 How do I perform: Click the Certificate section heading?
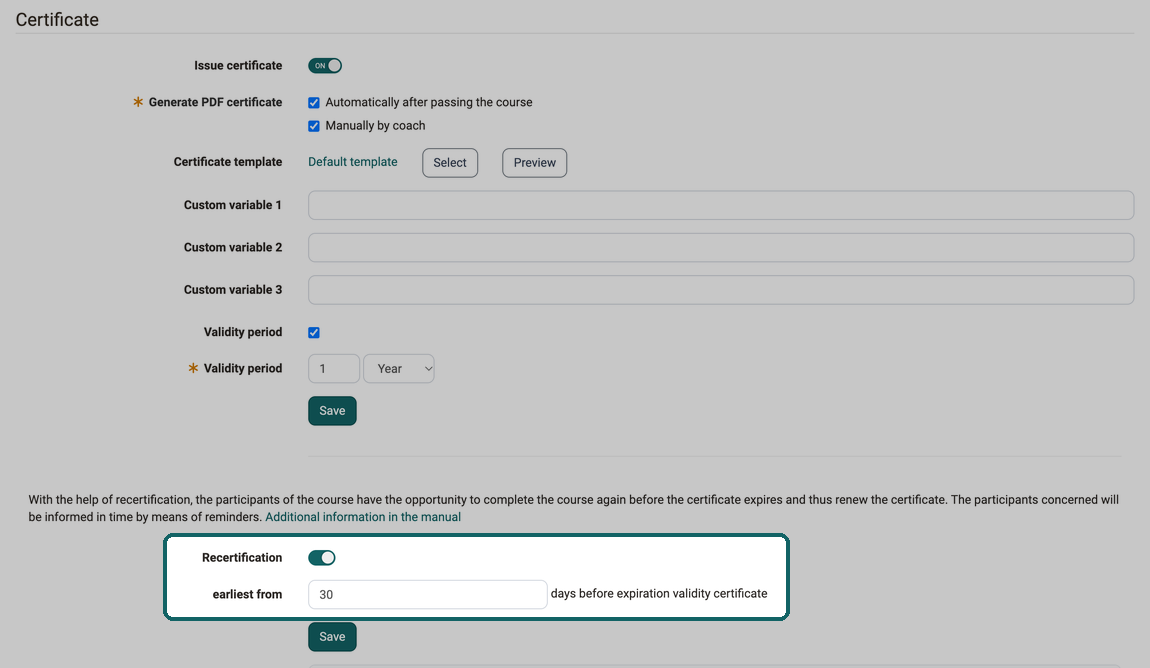click(x=57, y=20)
